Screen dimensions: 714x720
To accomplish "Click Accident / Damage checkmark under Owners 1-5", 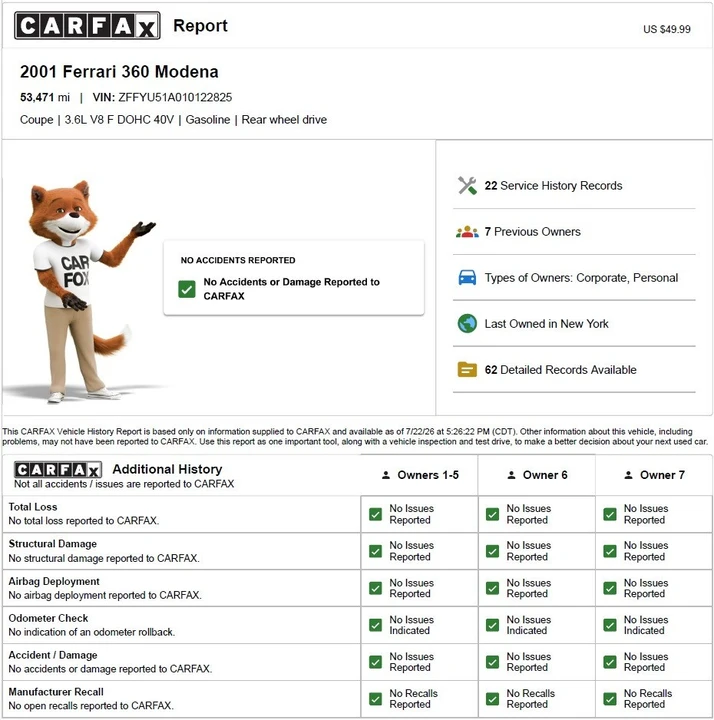I will pos(375,662).
